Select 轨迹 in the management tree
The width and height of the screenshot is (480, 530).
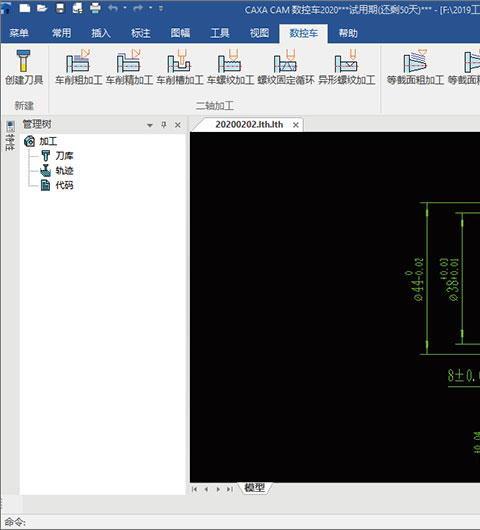click(x=64, y=171)
